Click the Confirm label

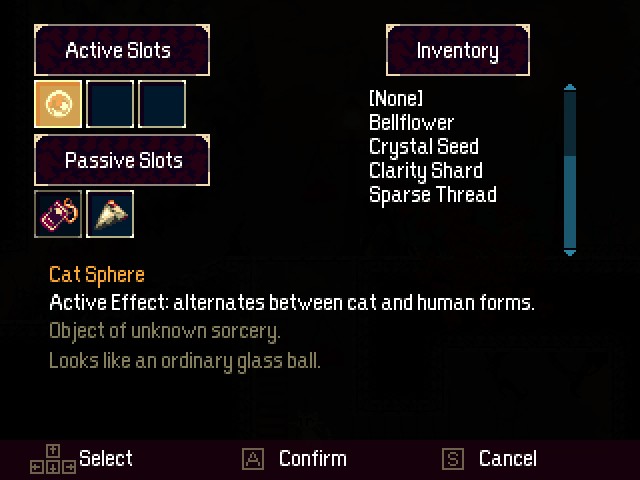(x=312, y=459)
